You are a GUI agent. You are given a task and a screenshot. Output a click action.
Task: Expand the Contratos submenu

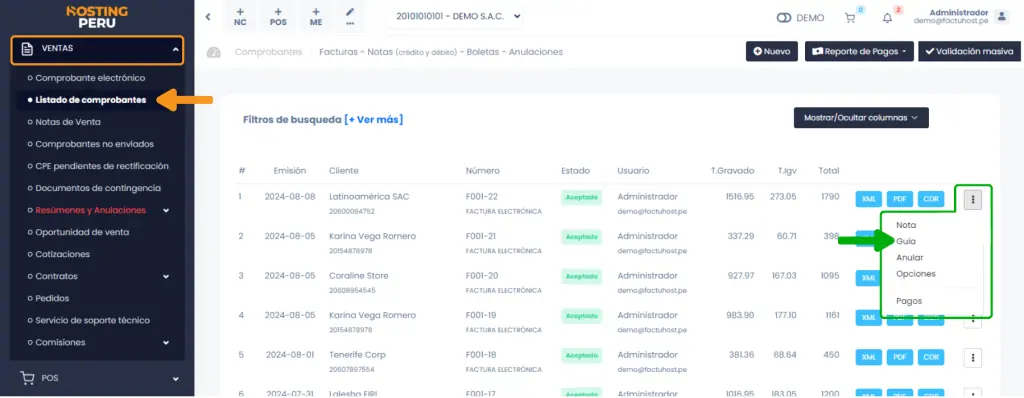99,276
